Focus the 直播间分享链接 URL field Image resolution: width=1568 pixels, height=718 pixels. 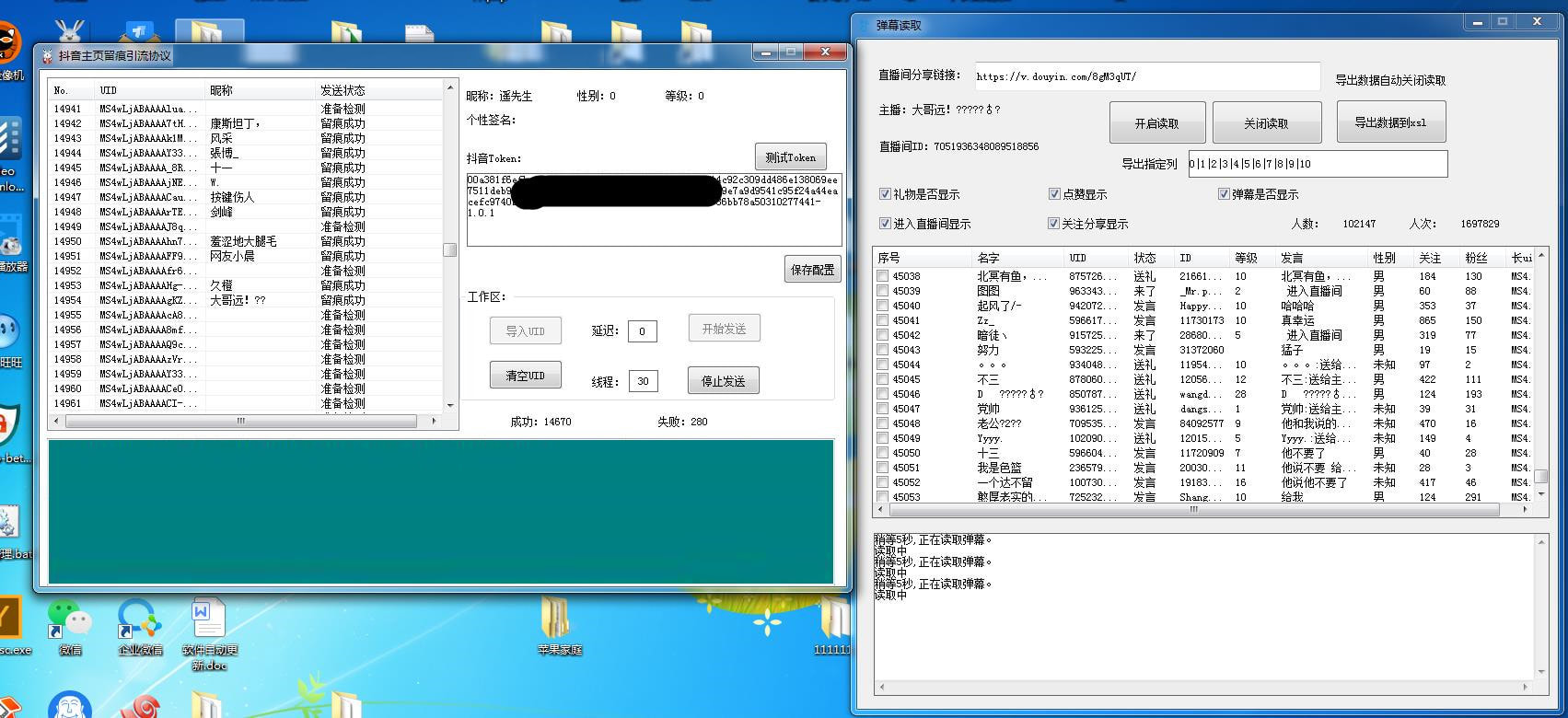(x=1146, y=76)
